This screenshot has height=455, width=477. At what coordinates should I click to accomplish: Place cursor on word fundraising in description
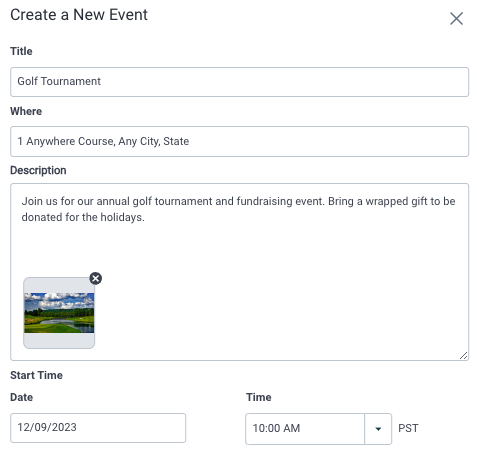click(264, 201)
